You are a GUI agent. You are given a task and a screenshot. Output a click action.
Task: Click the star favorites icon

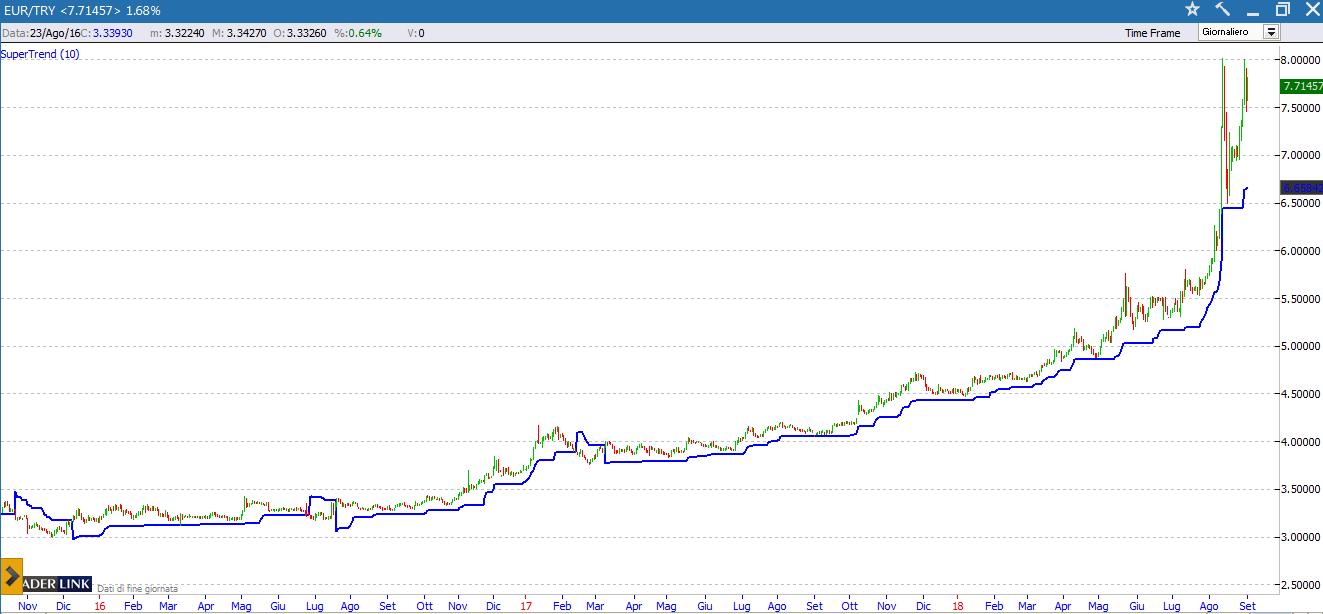tap(1192, 9)
